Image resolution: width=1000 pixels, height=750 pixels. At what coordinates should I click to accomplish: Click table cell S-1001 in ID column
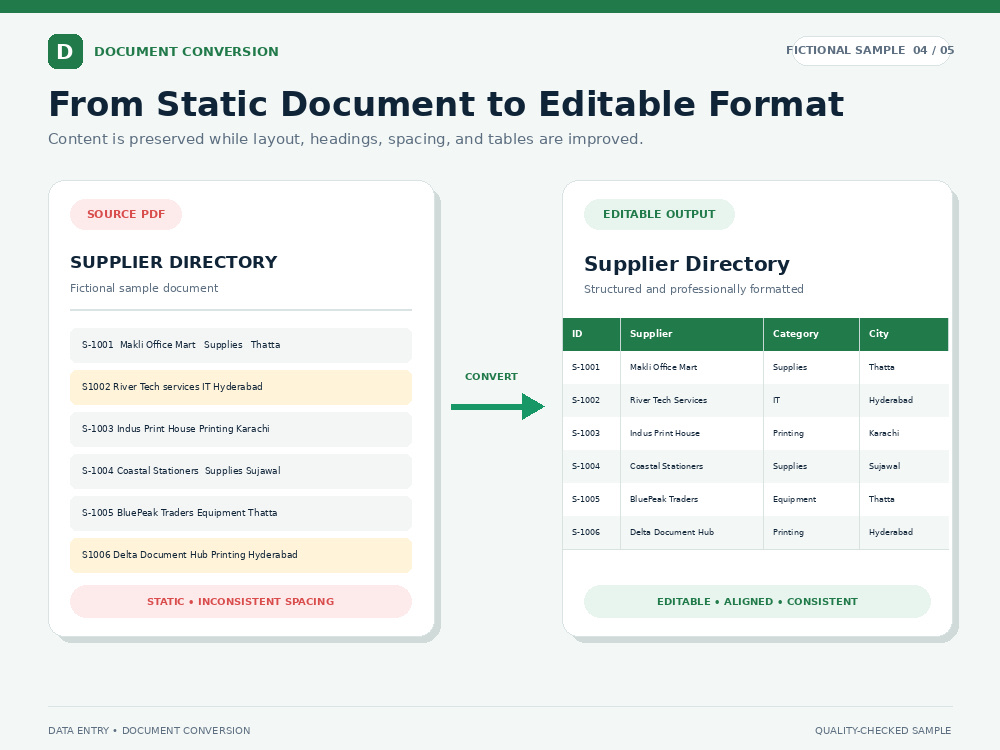coord(591,367)
